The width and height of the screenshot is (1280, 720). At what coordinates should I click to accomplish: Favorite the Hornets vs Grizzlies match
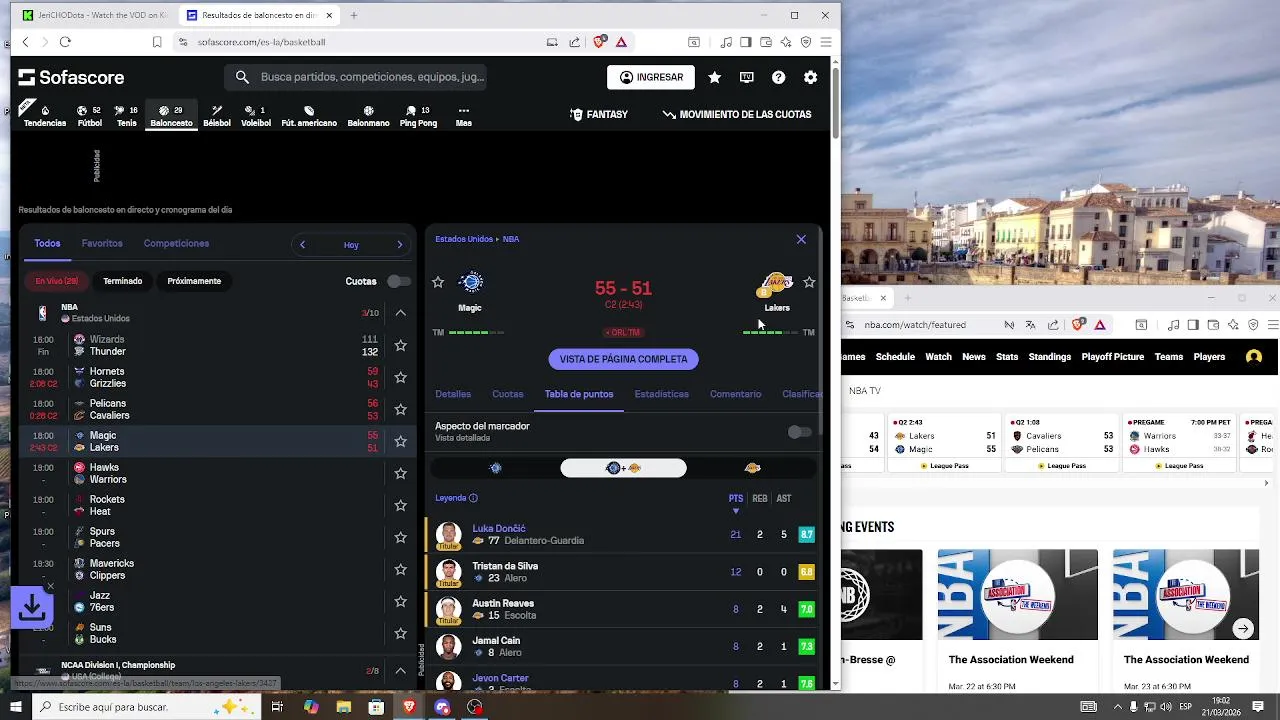pyautogui.click(x=400, y=377)
